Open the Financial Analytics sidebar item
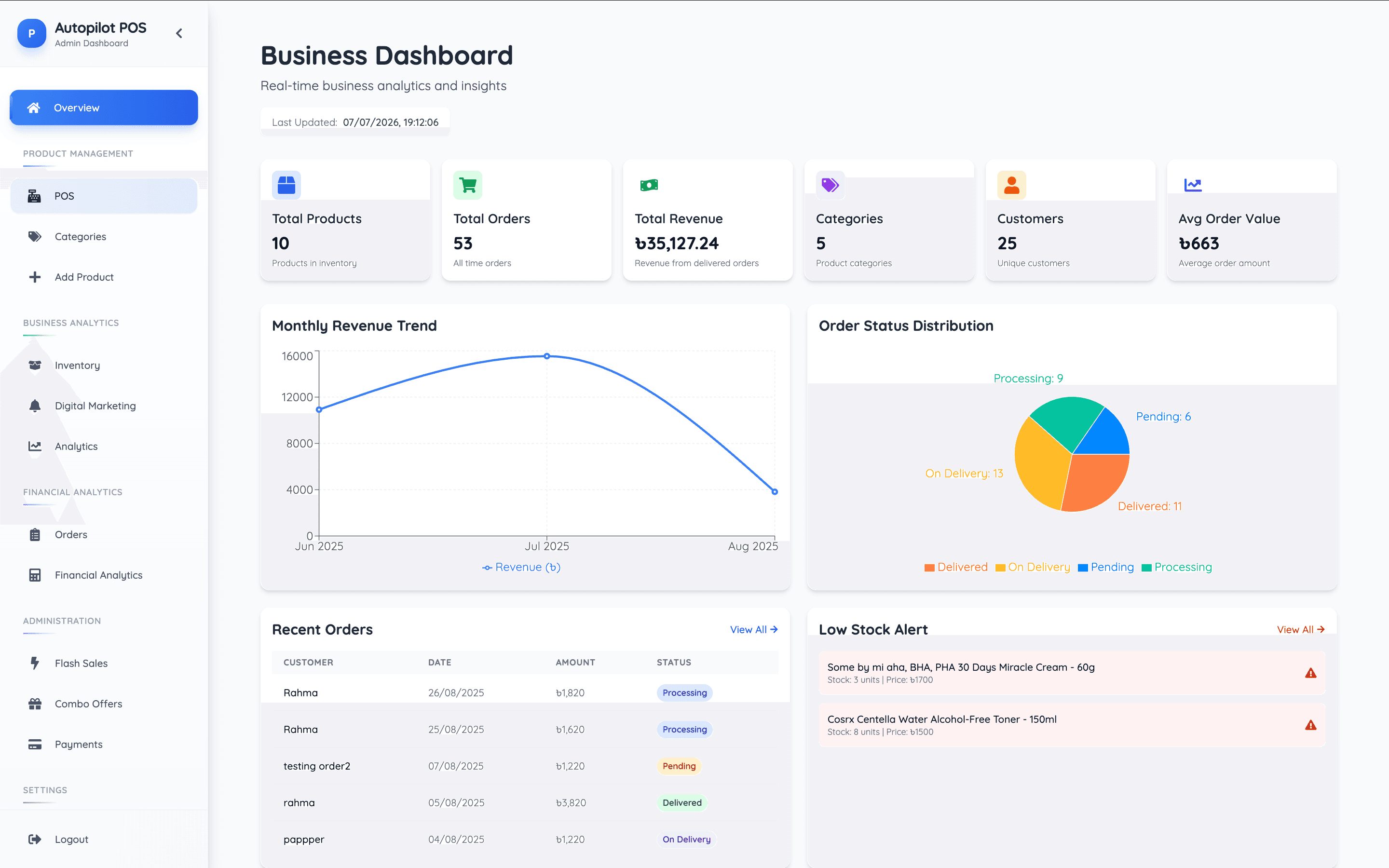 pos(104,575)
